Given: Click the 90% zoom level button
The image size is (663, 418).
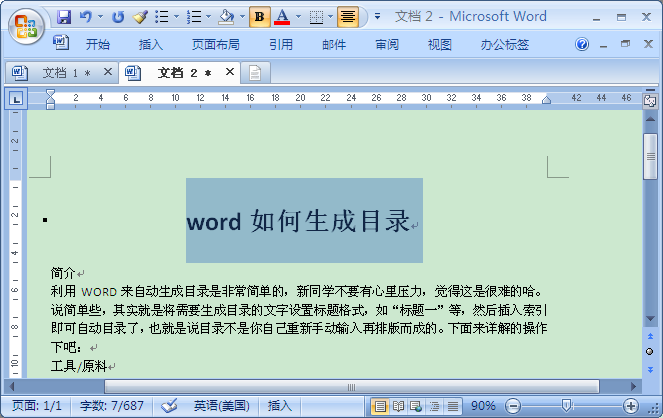Looking at the screenshot, I should (x=483, y=406).
